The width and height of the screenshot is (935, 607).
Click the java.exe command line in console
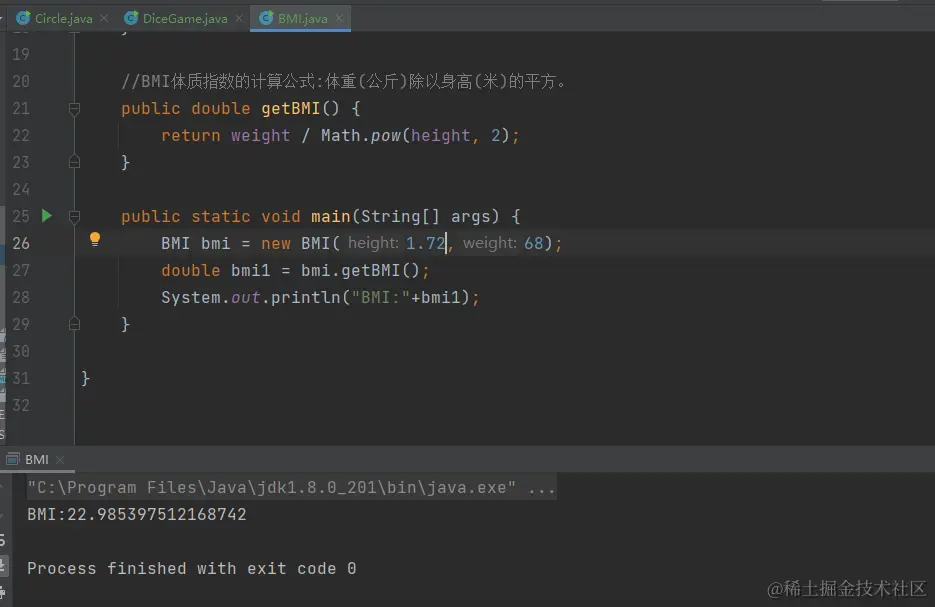coord(291,488)
